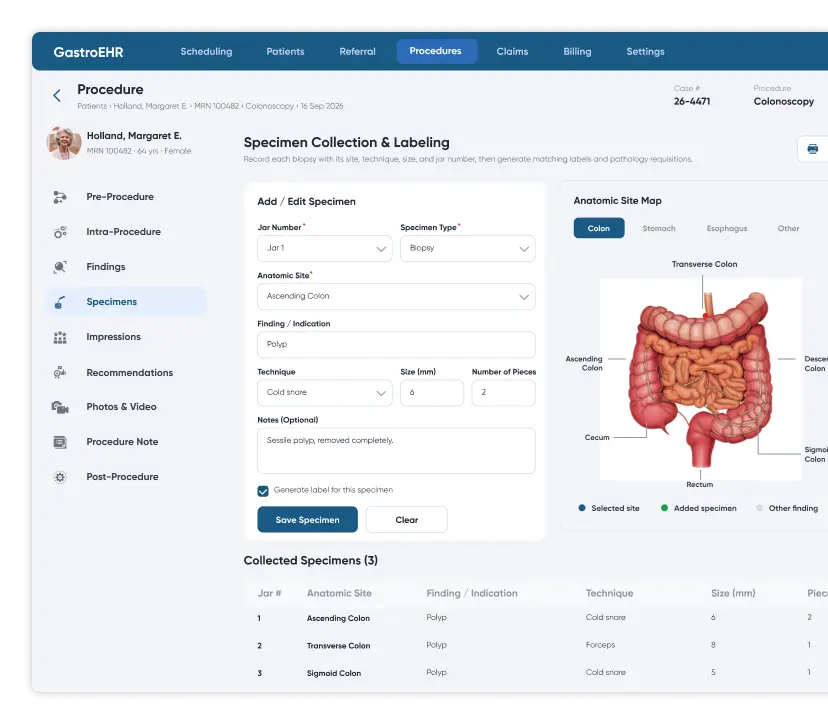This screenshot has width=828, height=724.
Task: Click the Technique column header
Action: click(609, 593)
